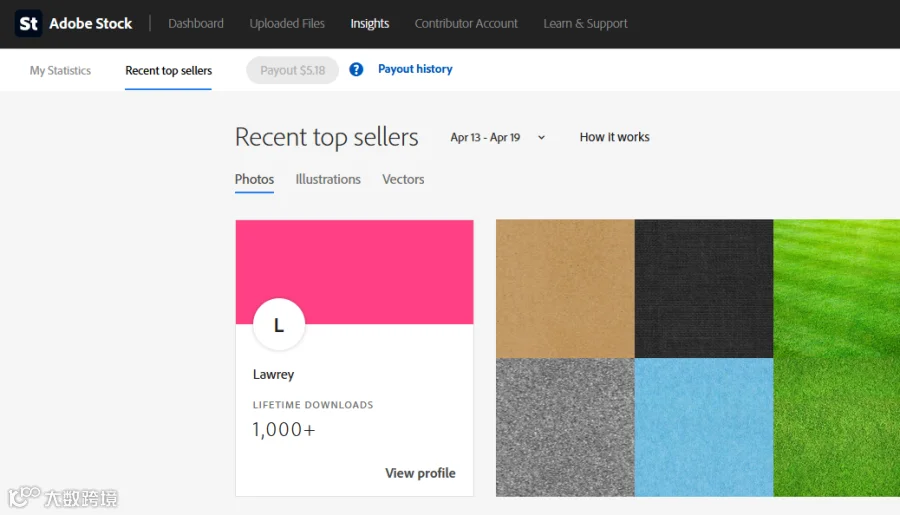Open the Payout history link
This screenshot has height=515, width=900.
pyautogui.click(x=415, y=69)
